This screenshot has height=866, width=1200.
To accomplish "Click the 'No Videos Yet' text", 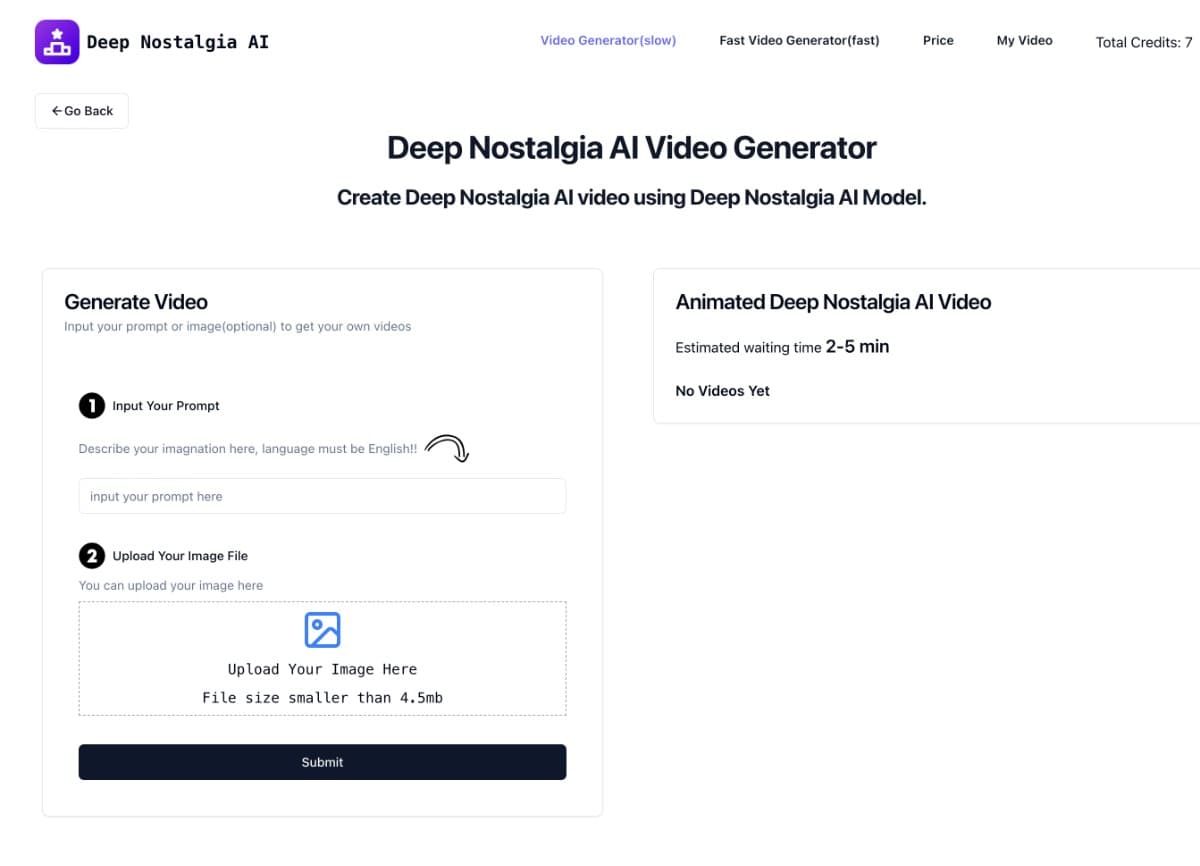I will (722, 391).
